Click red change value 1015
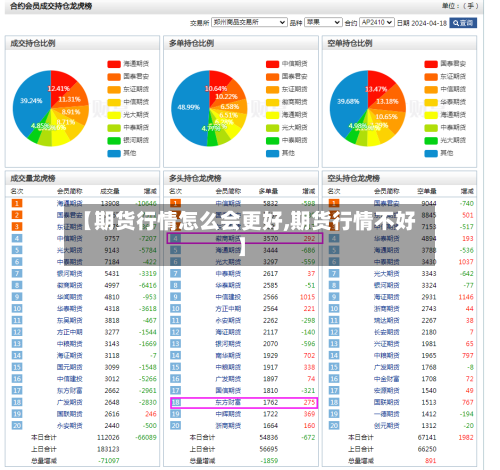Image resolution: width=500 pixels, height=470 pixels. 307,297
